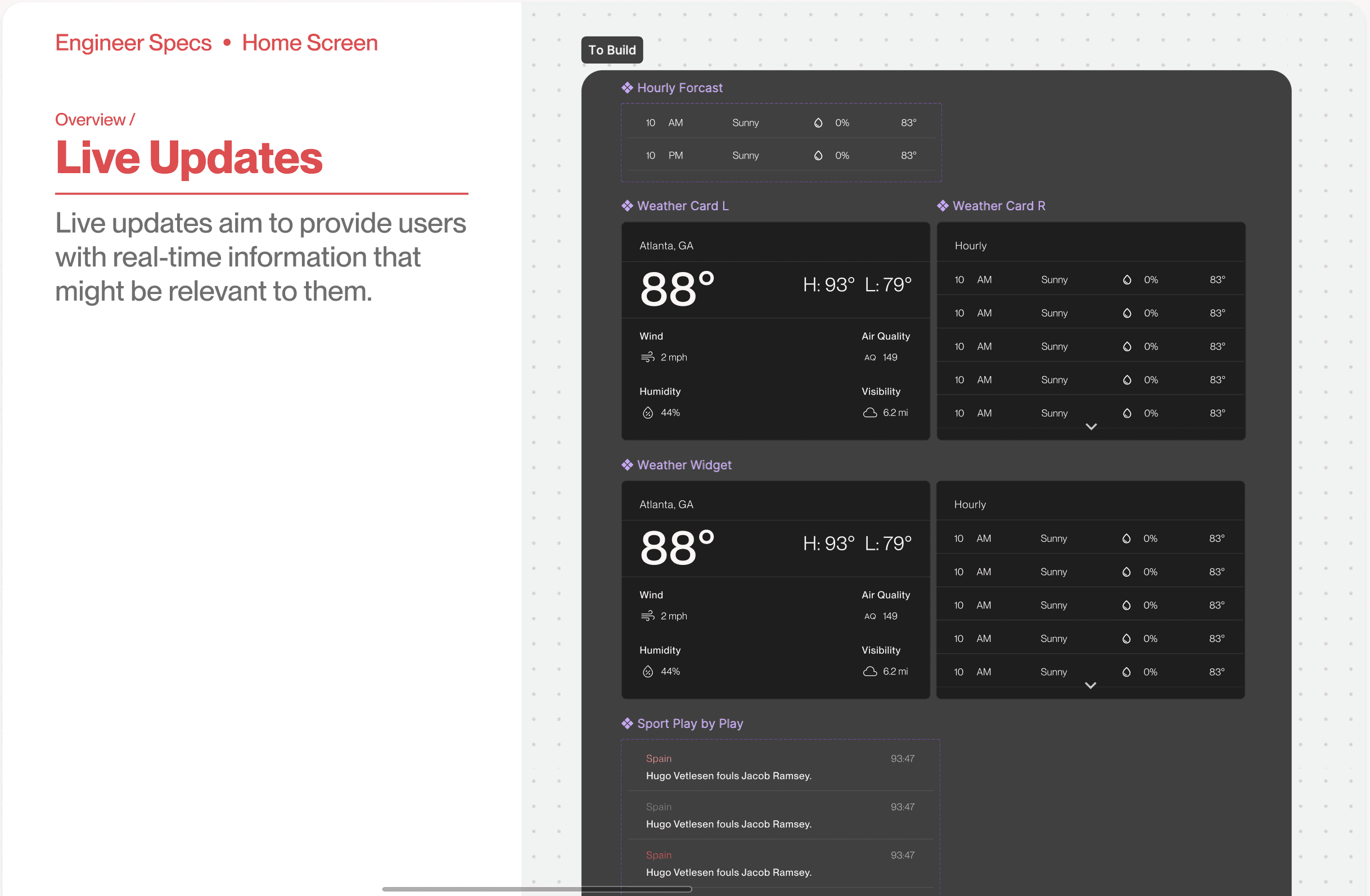This screenshot has height=896, width=1370.
Task: Click wind icon in Weather Widget card
Action: 647,616
